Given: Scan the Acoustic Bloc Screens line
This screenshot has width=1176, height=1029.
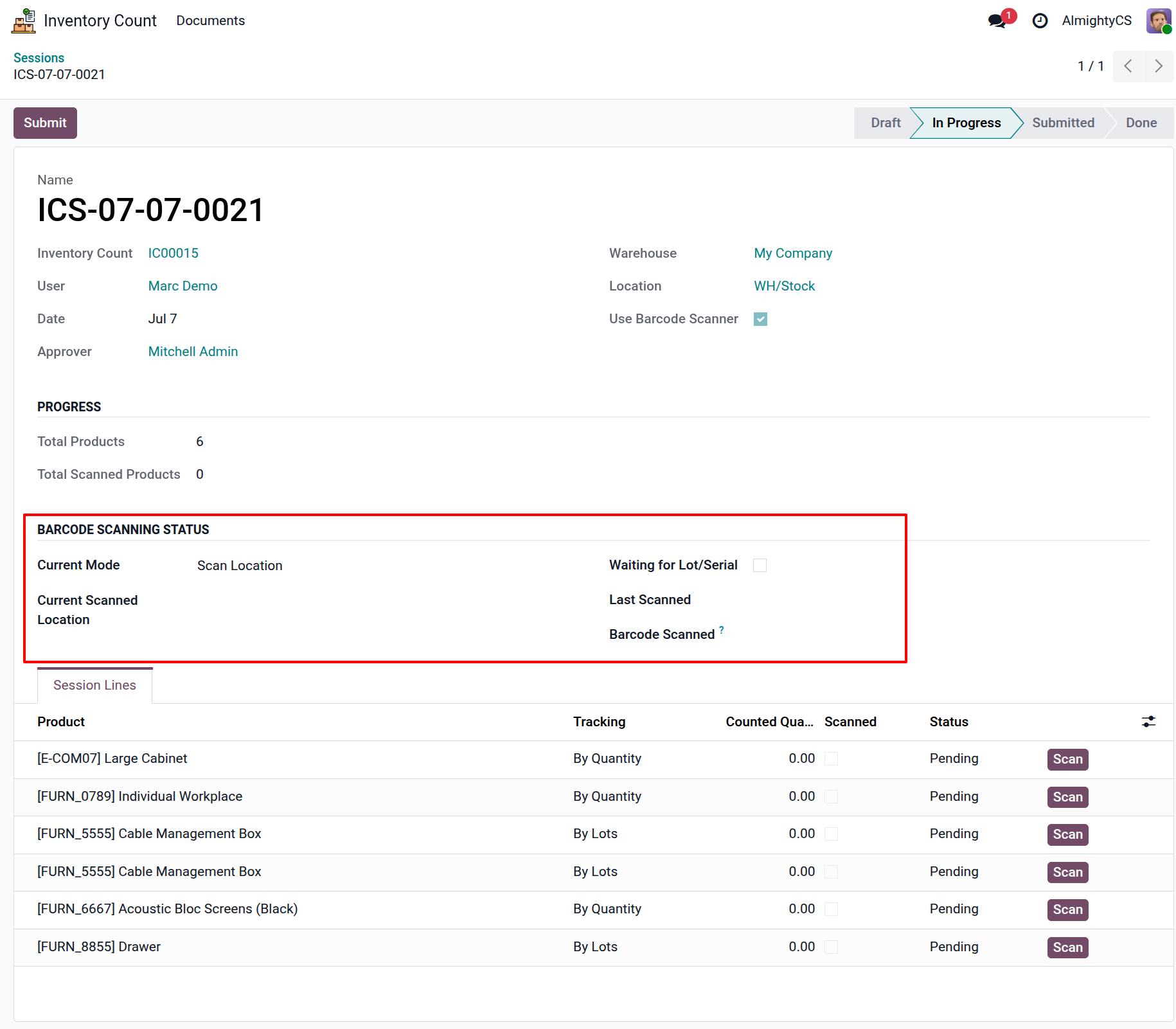Looking at the screenshot, I should [1067, 909].
